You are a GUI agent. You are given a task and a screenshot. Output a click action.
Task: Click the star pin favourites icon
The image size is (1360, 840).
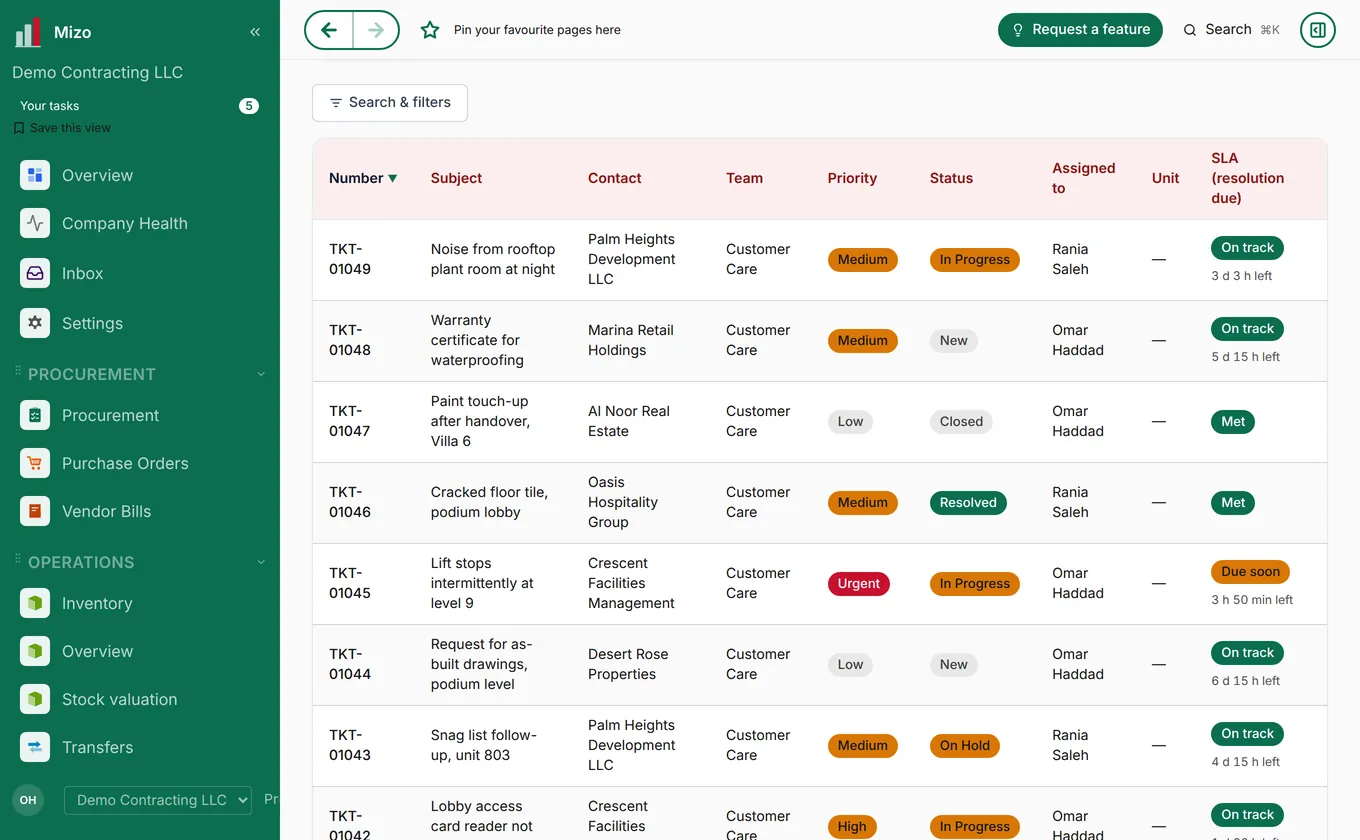coord(430,30)
